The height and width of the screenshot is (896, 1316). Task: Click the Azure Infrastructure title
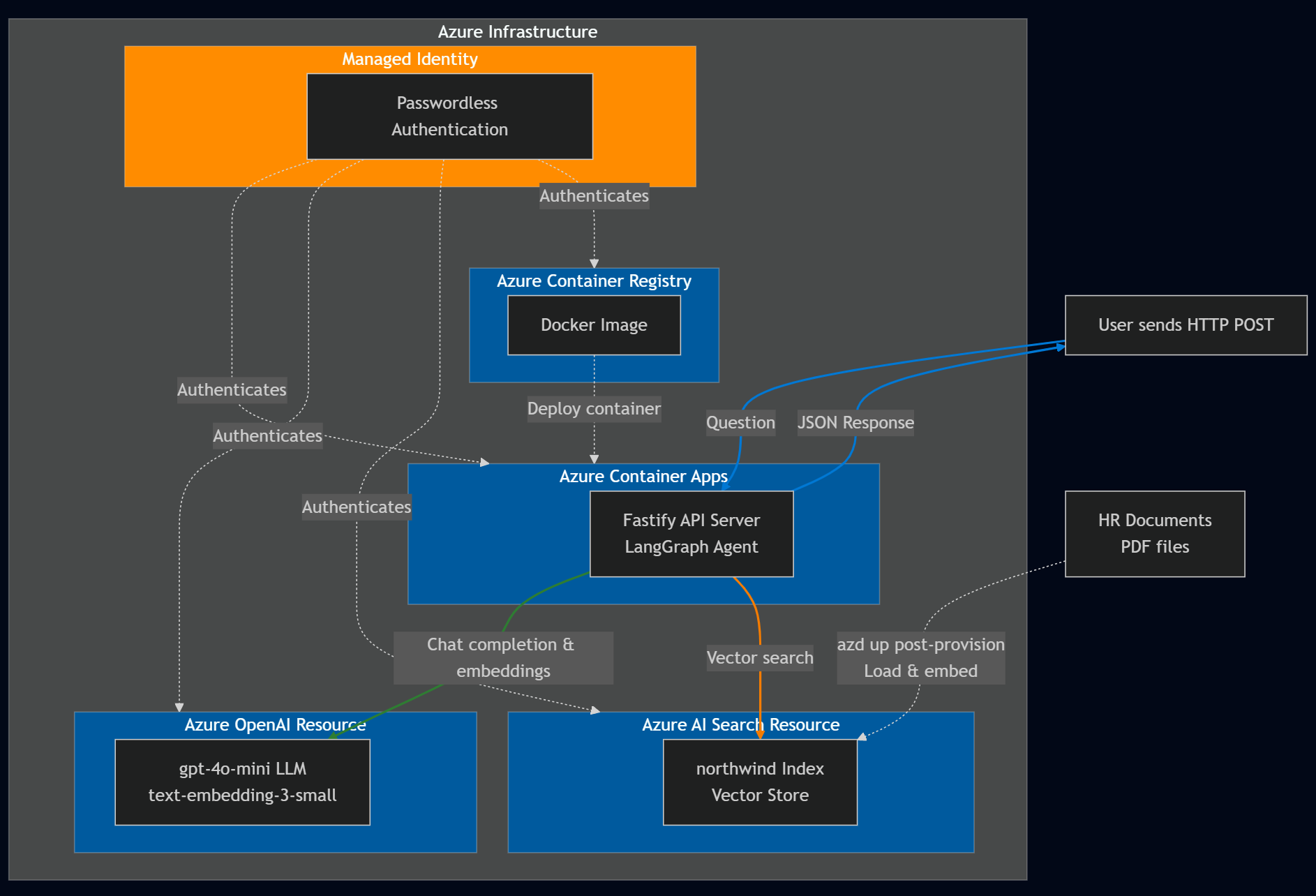point(518,32)
